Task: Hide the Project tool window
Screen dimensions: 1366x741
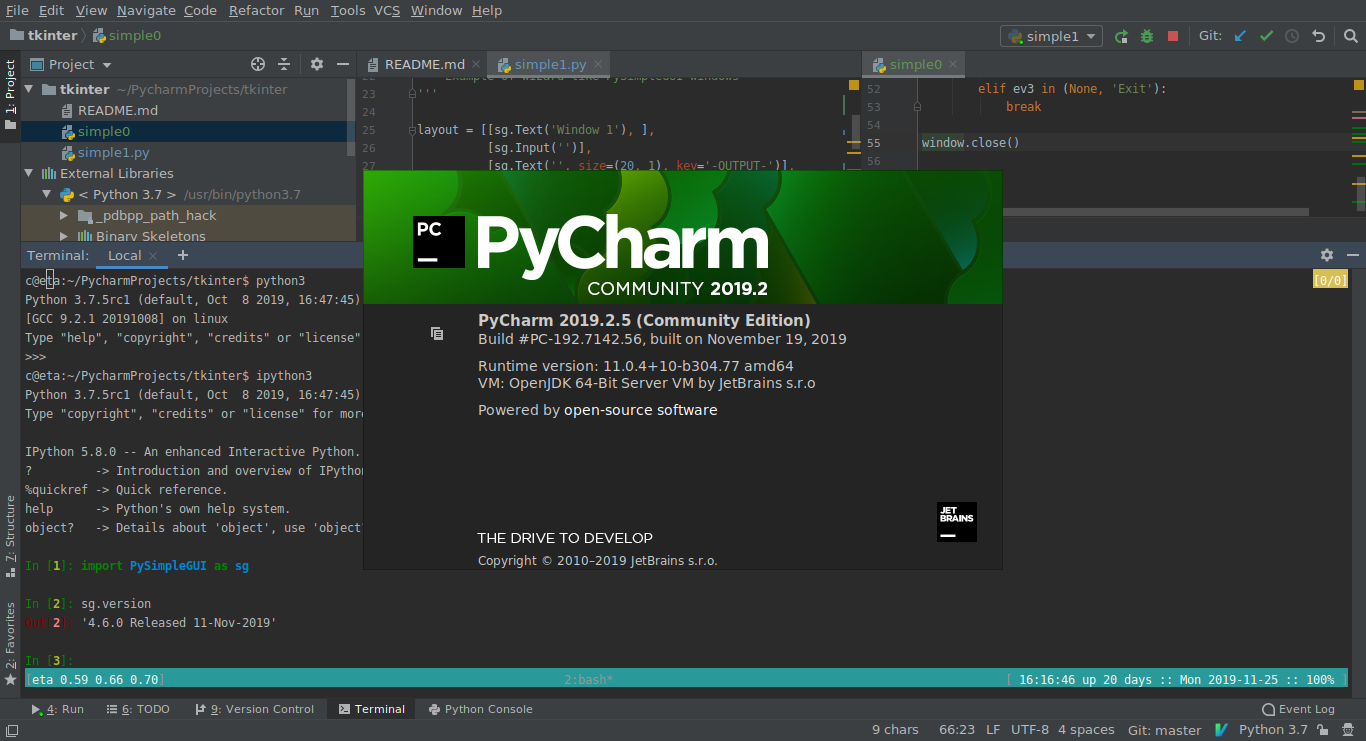Action: click(x=341, y=64)
